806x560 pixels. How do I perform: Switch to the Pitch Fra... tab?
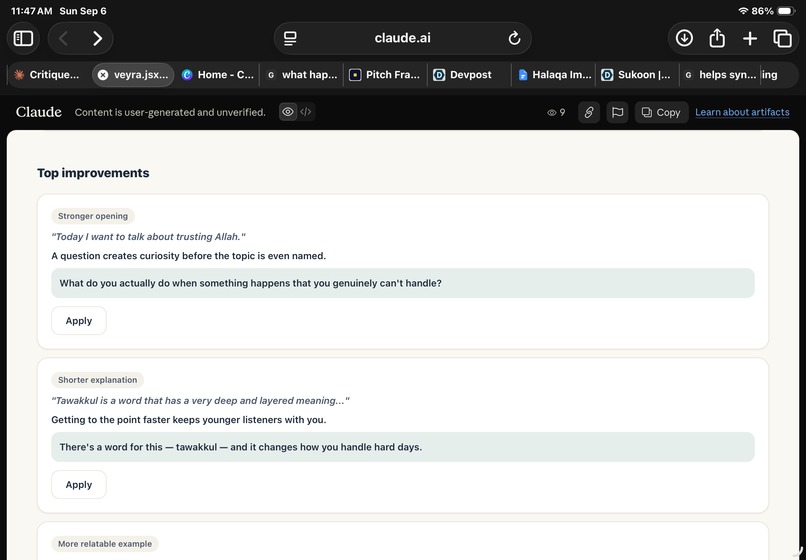[x=386, y=75]
